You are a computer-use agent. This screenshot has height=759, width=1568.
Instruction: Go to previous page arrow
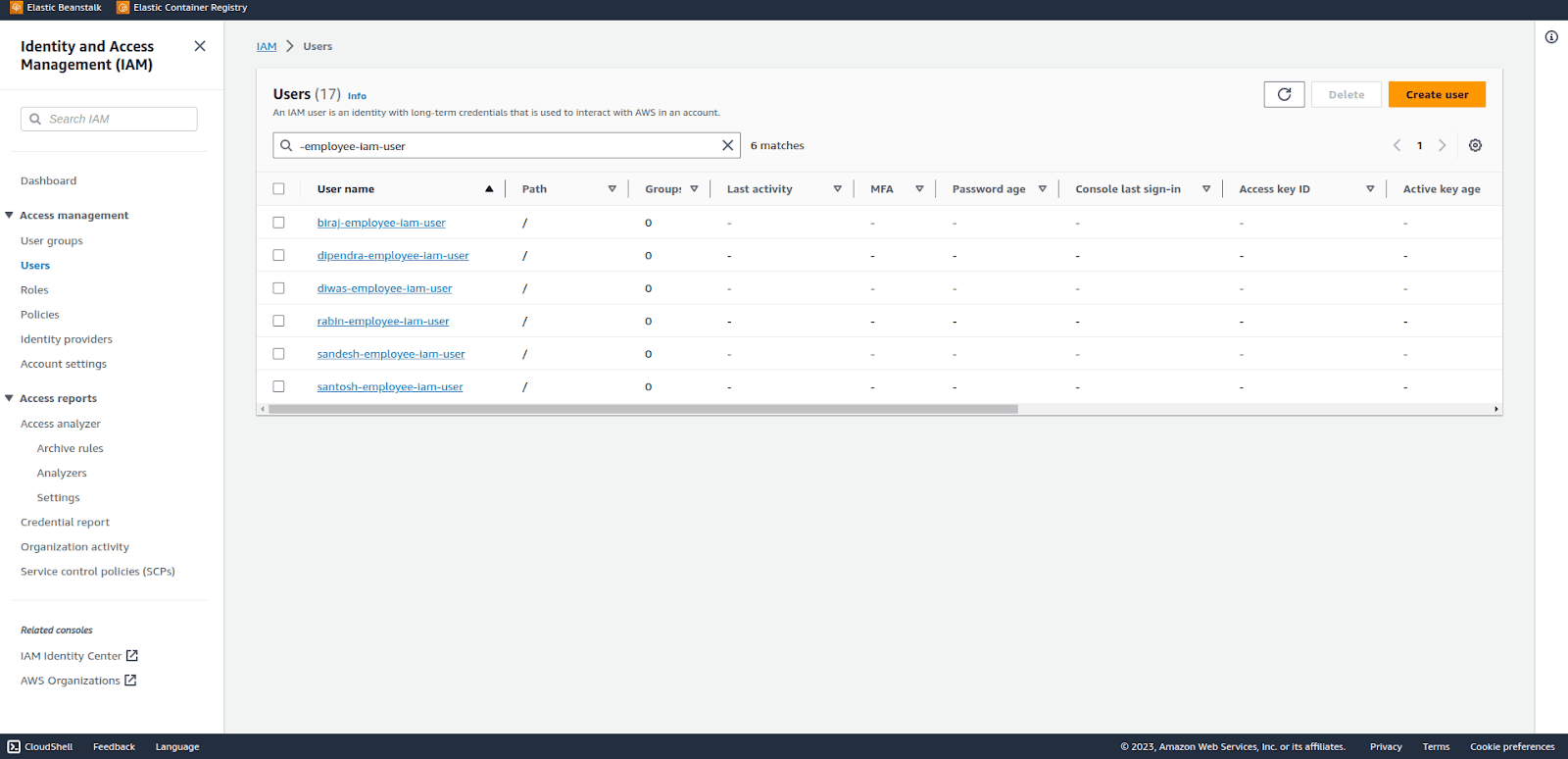1396,145
